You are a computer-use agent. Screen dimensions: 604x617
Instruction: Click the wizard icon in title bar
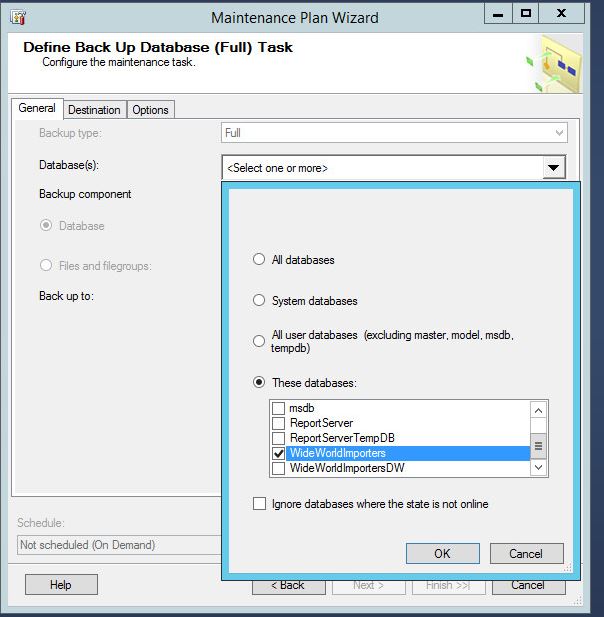18,17
